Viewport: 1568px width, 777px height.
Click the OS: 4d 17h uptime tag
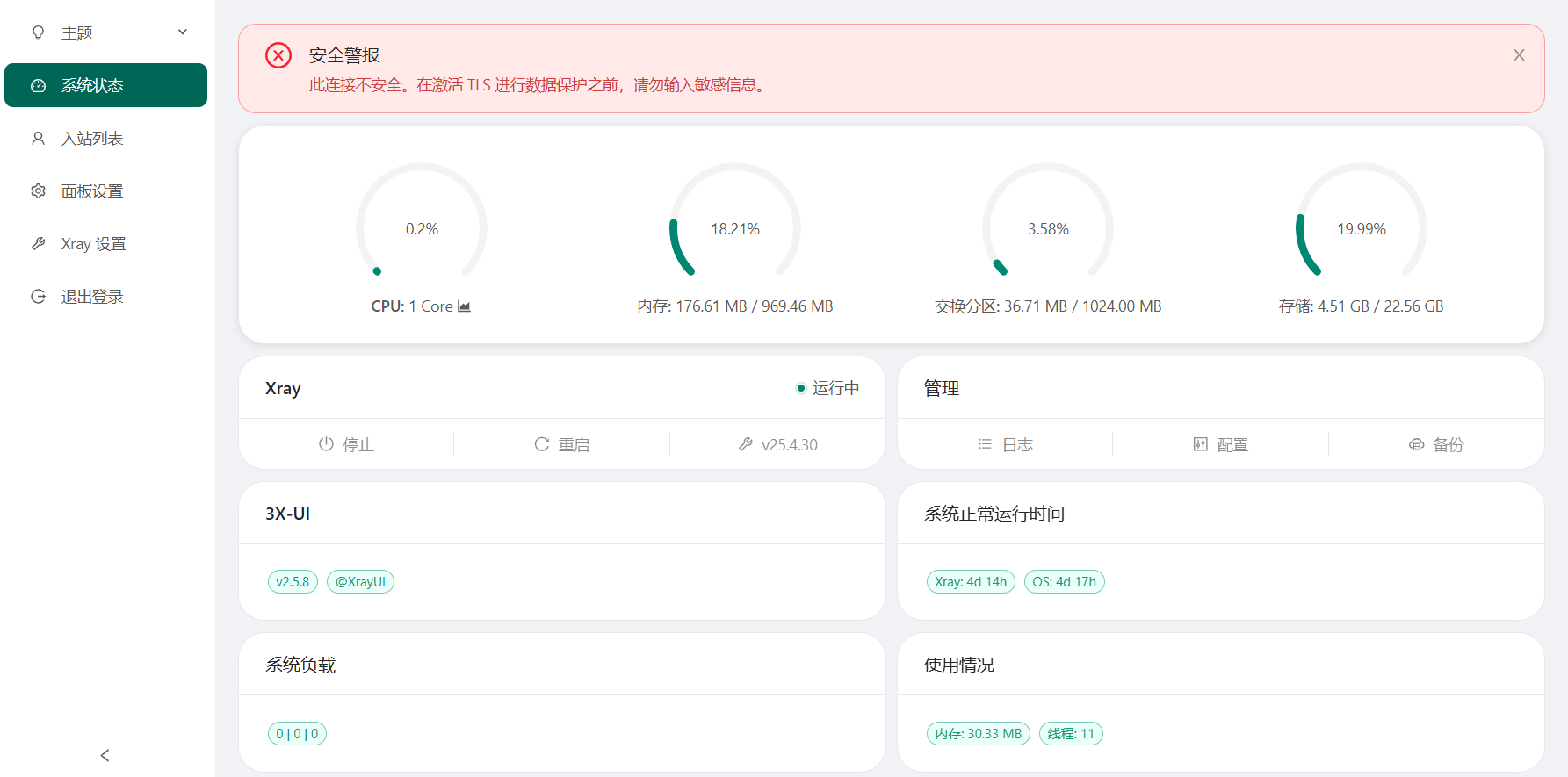1064,581
